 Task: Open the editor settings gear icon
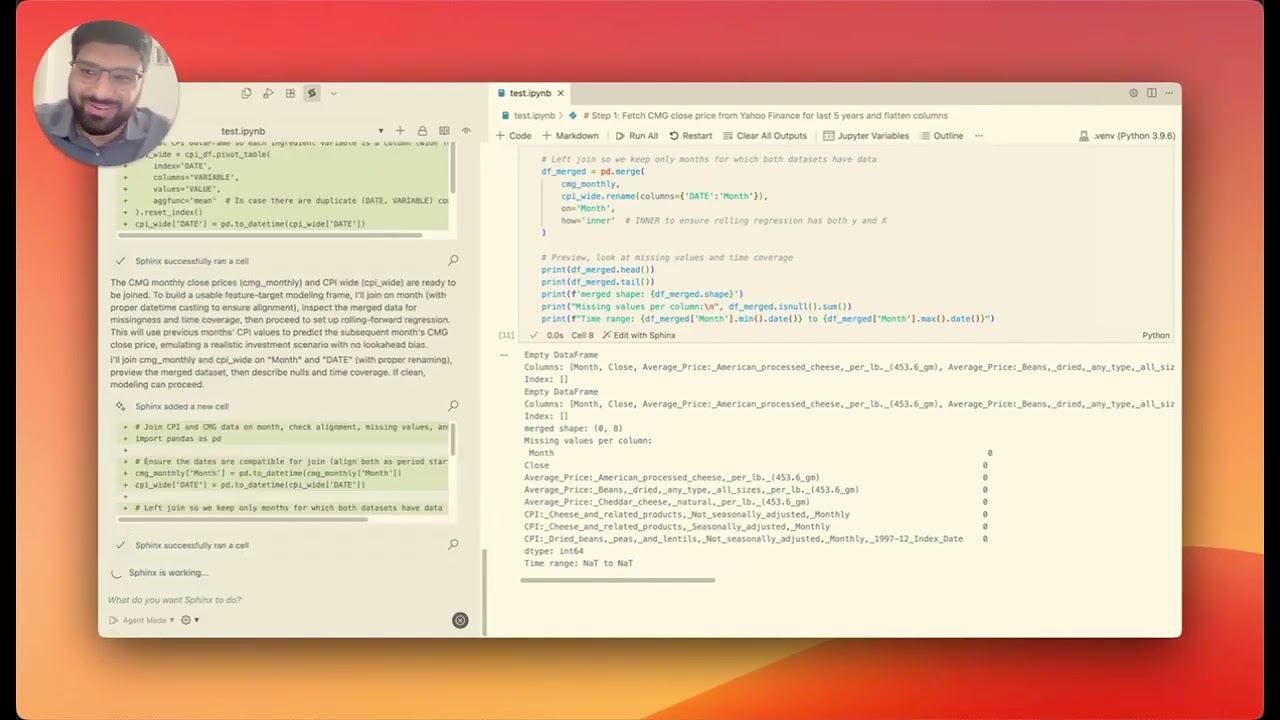point(1133,93)
